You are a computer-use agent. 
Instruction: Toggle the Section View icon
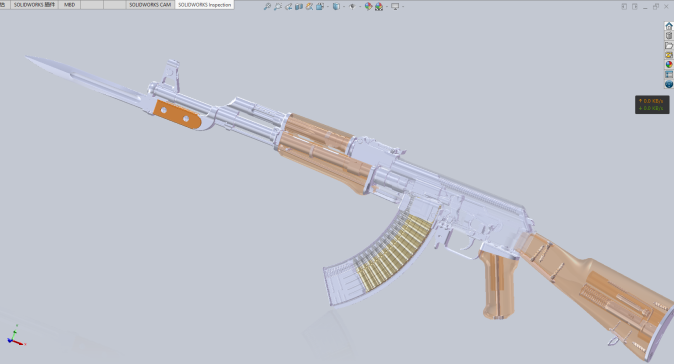pyautogui.click(x=299, y=6)
